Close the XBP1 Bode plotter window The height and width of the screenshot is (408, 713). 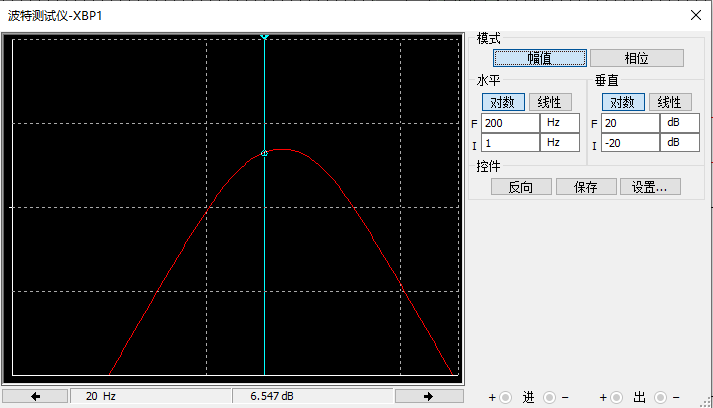[x=695, y=15]
